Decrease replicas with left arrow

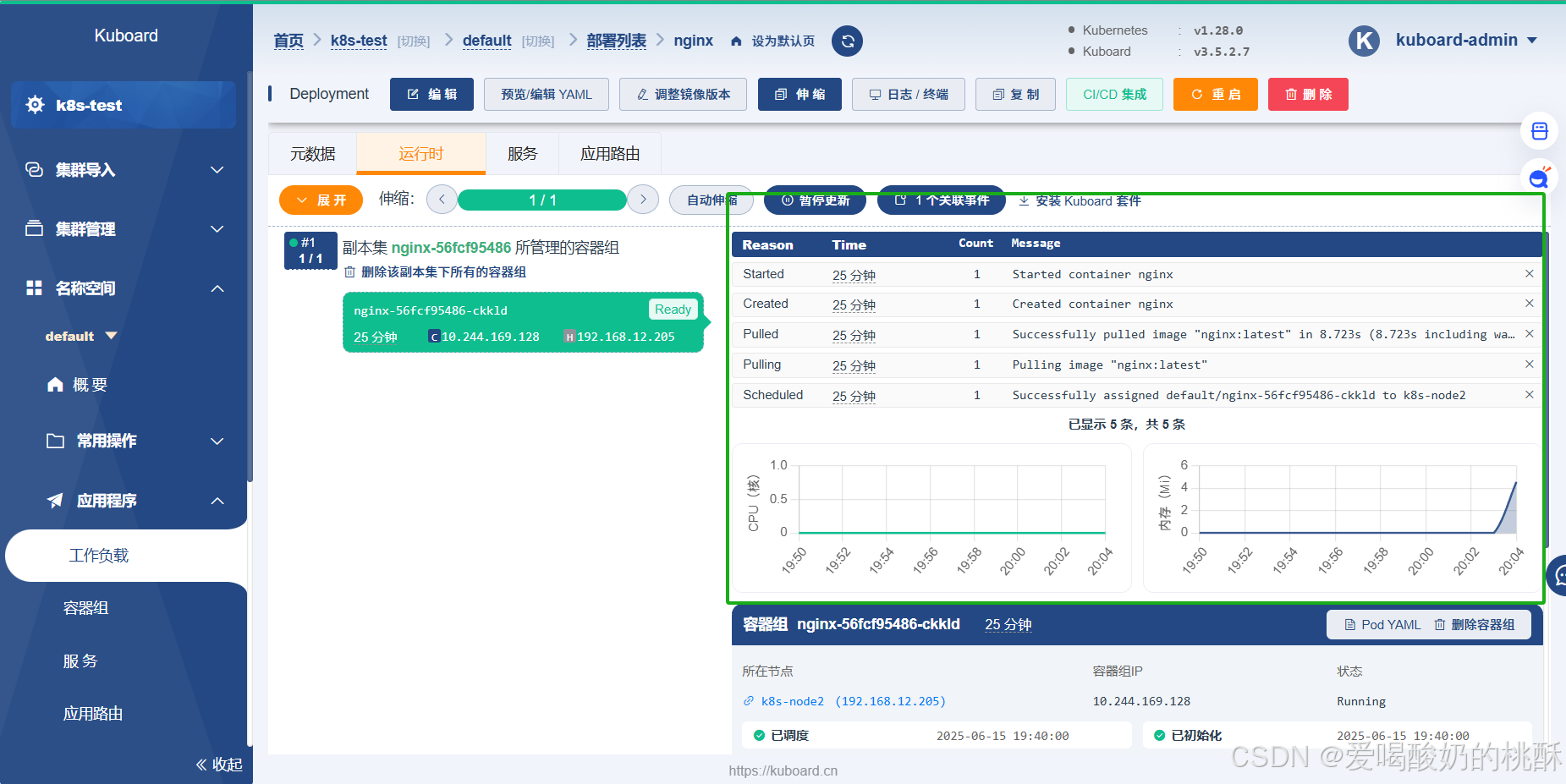(442, 200)
